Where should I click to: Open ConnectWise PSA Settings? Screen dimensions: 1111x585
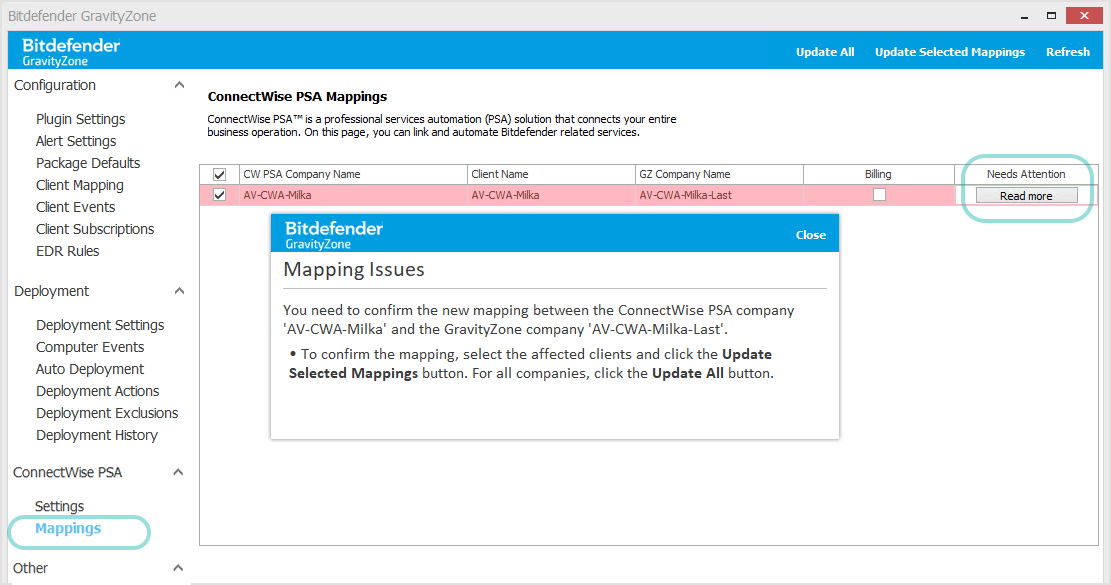point(59,505)
